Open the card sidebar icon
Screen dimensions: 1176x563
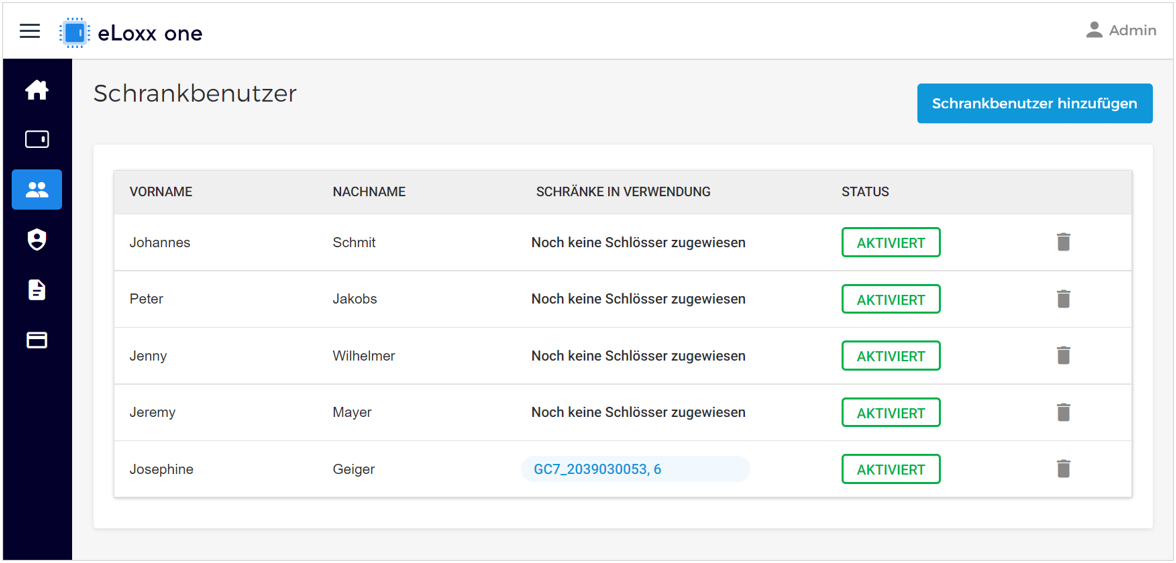pyautogui.click(x=37, y=340)
